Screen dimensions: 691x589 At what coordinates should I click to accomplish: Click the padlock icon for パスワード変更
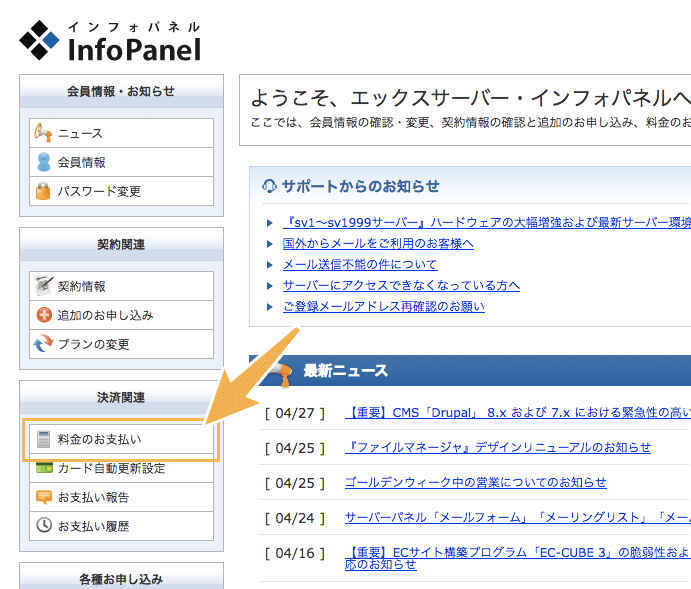pyautogui.click(x=43, y=191)
